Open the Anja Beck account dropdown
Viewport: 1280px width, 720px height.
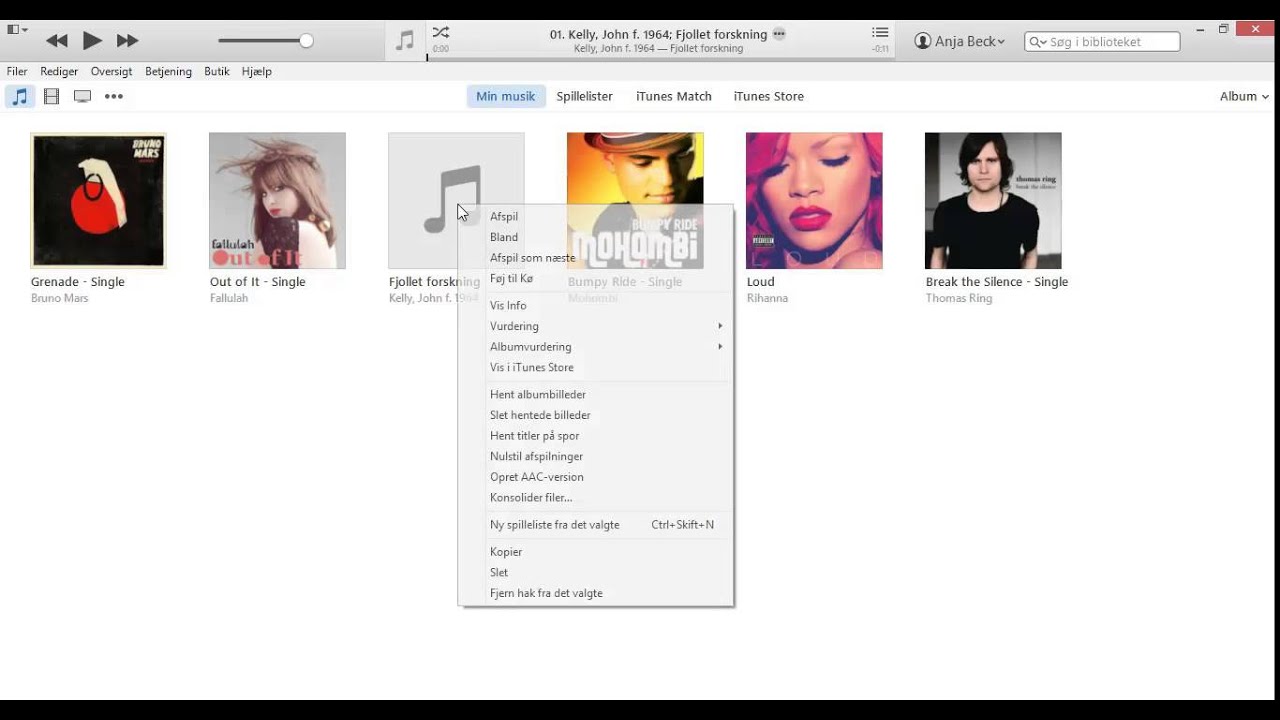pyautogui.click(x=960, y=41)
